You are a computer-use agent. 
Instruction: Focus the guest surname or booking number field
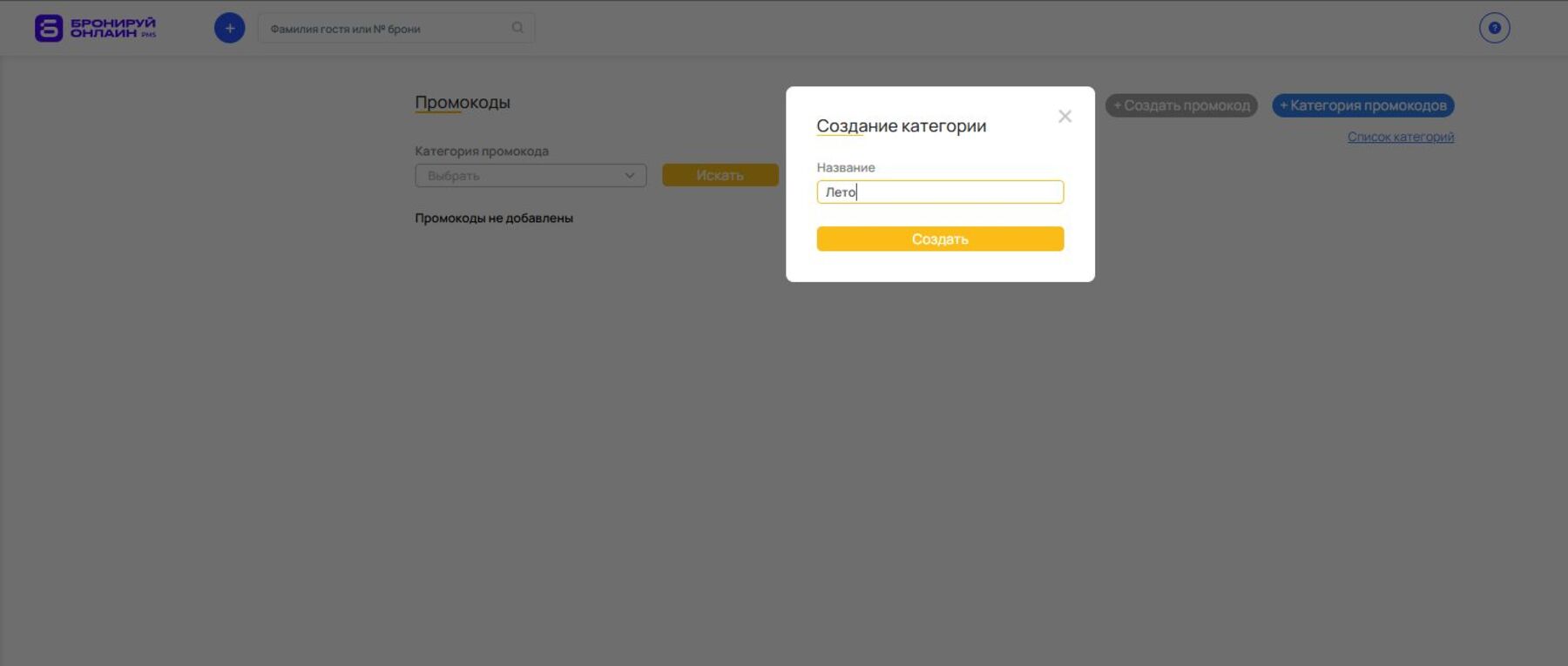point(388,29)
